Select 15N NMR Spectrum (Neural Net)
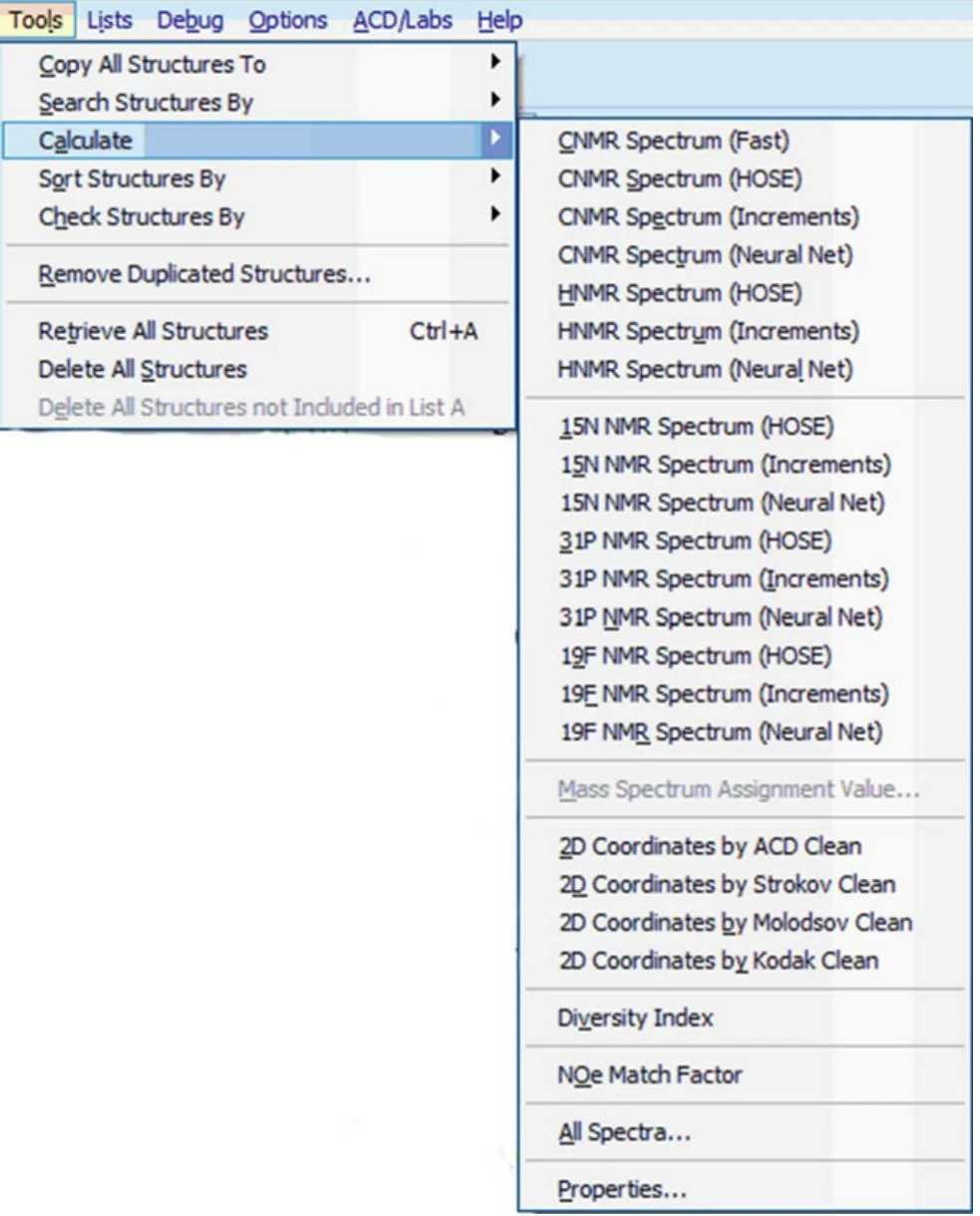This screenshot has width=980, height=1216. pyautogui.click(x=744, y=503)
